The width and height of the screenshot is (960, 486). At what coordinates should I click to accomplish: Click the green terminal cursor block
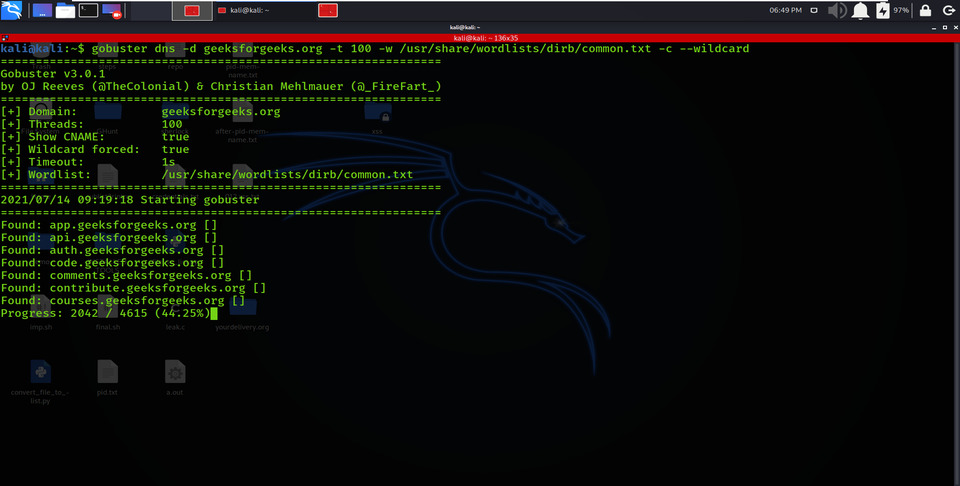point(214,313)
